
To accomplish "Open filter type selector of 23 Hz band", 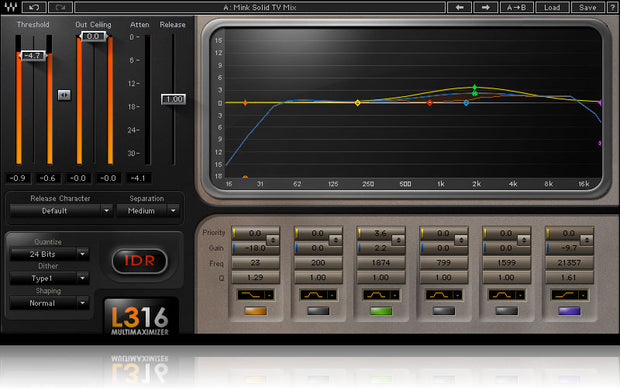I will coord(255,295).
